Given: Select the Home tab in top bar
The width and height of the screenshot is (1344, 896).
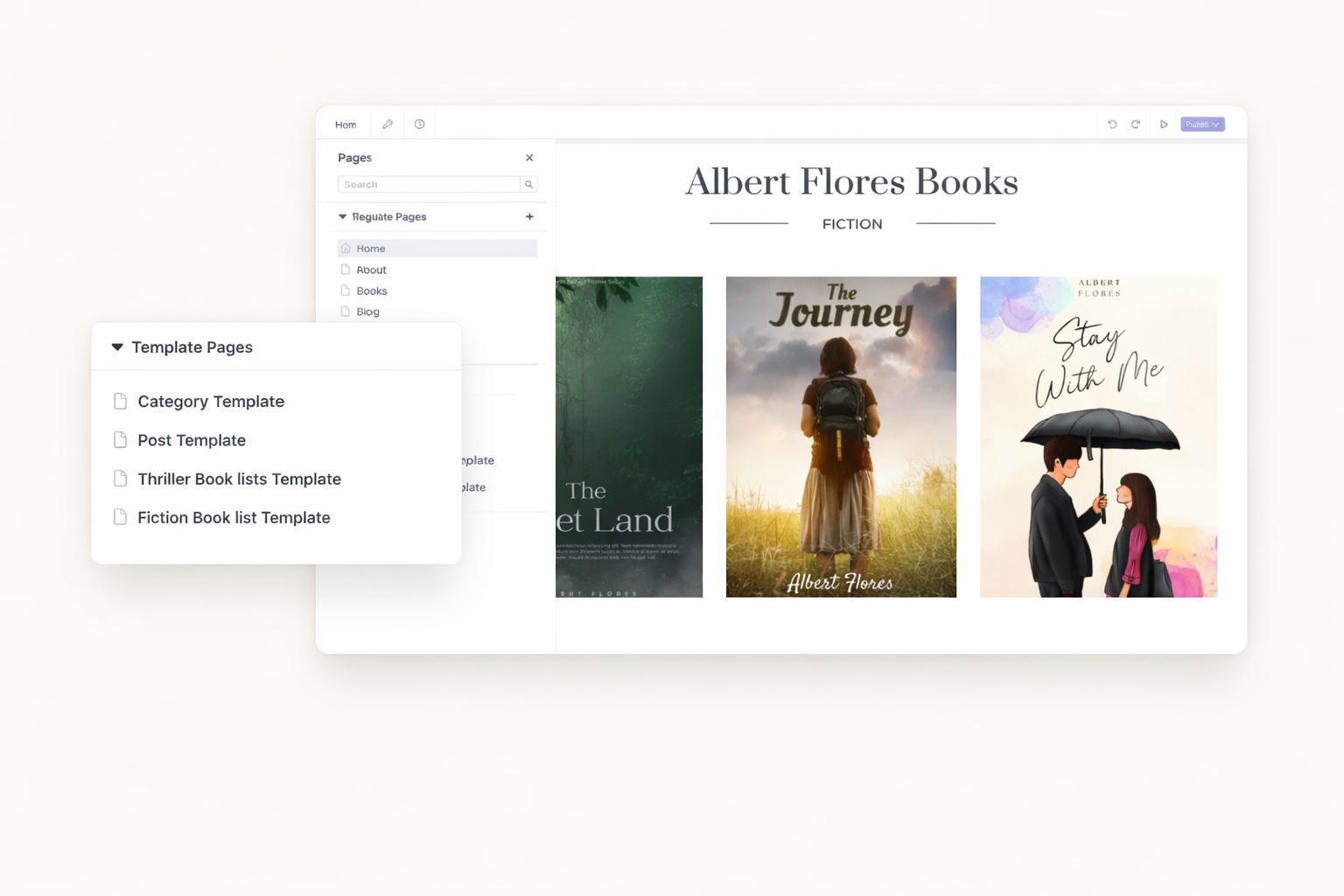Looking at the screenshot, I should pyautogui.click(x=346, y=124).
